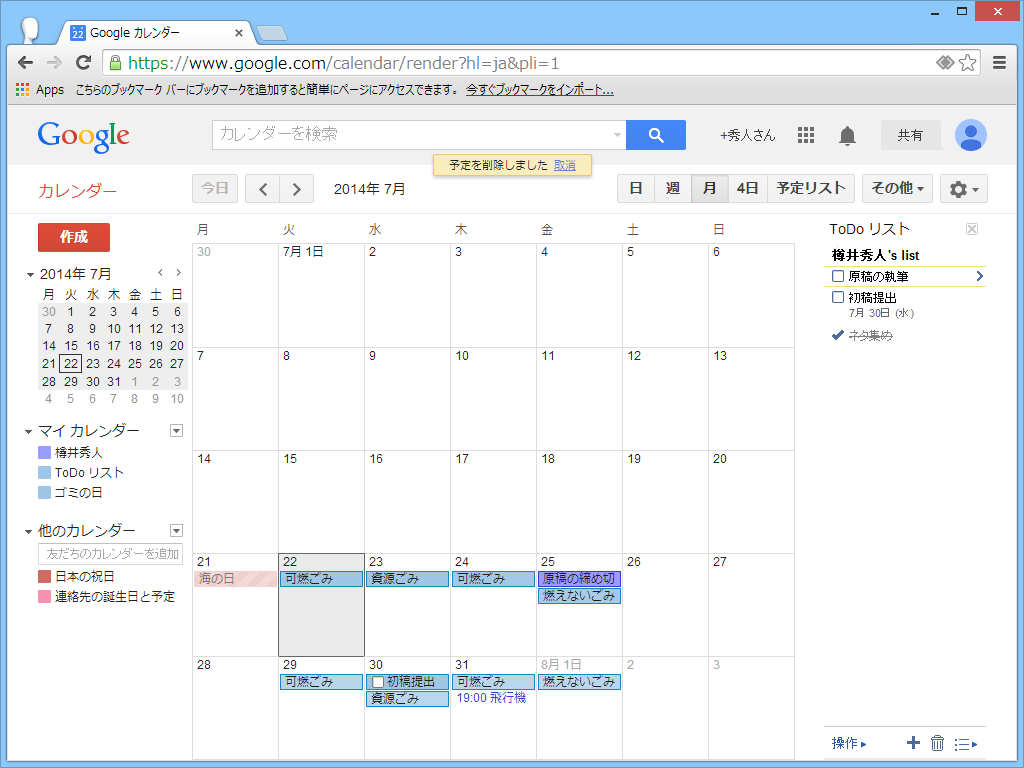
Task: Switch to the 日 day view
Action: coord(635,189)
